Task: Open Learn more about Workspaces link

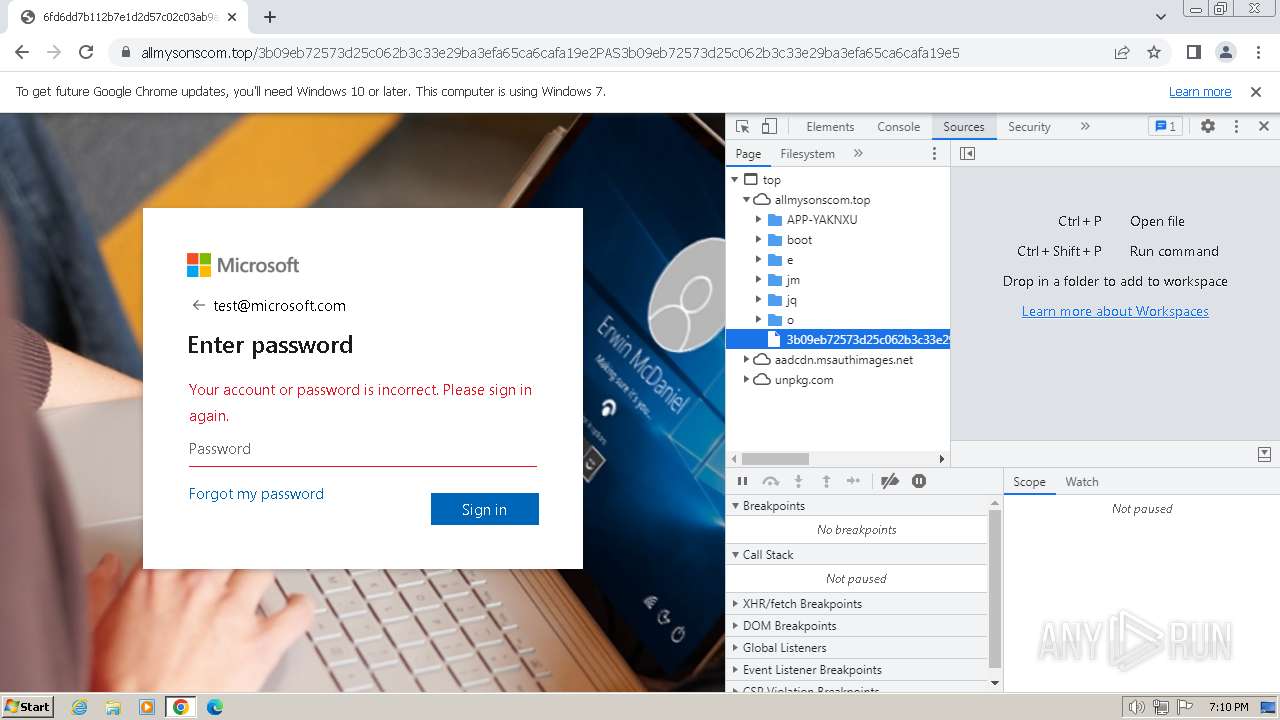Action: 1115,311
